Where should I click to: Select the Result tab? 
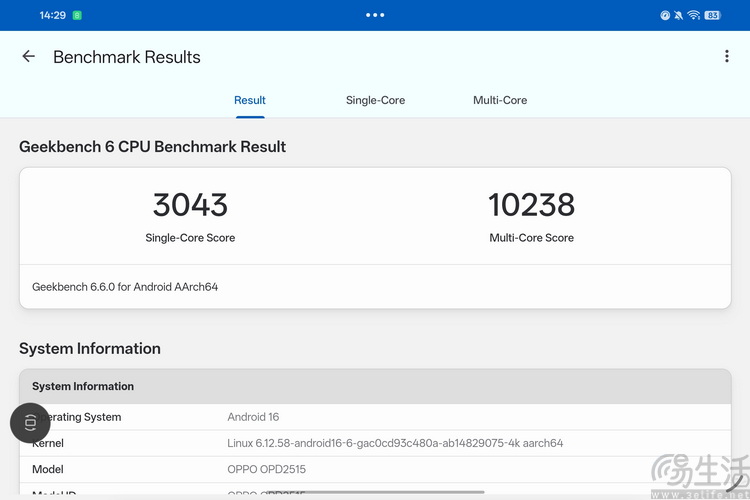(250, 100)
